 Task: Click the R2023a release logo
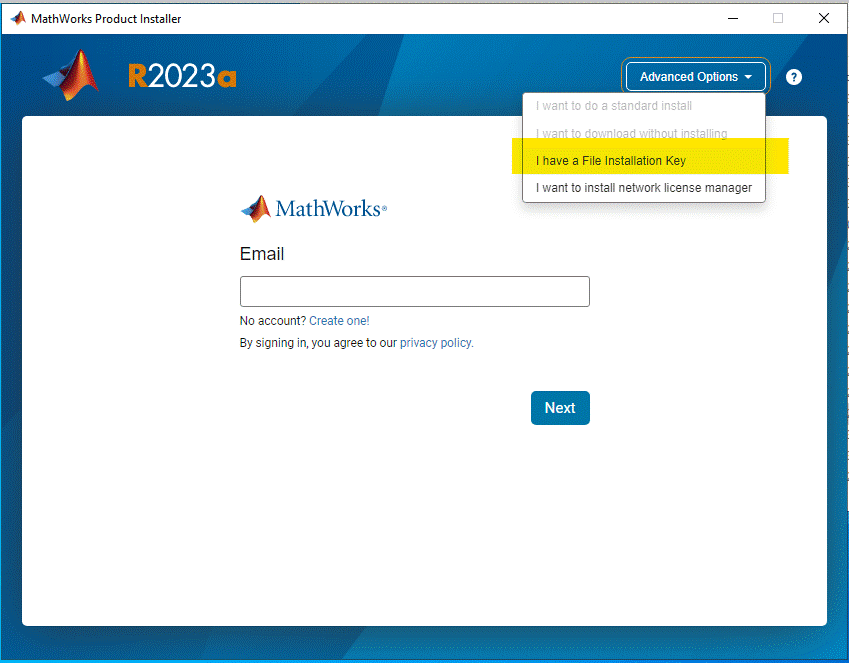pos(182,76)
